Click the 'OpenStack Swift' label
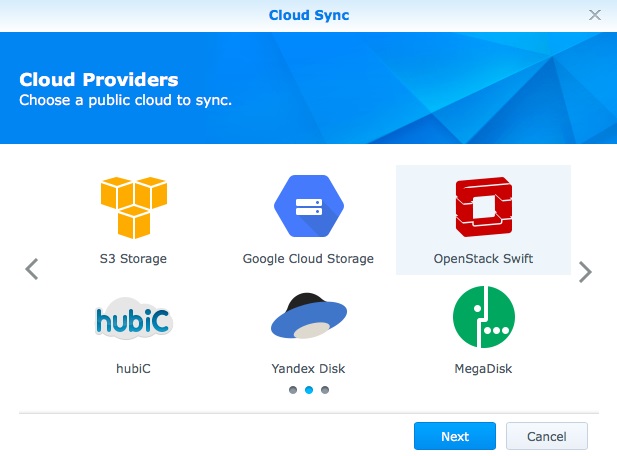Screen dimensions: 617x456 (x=483, y=259)
